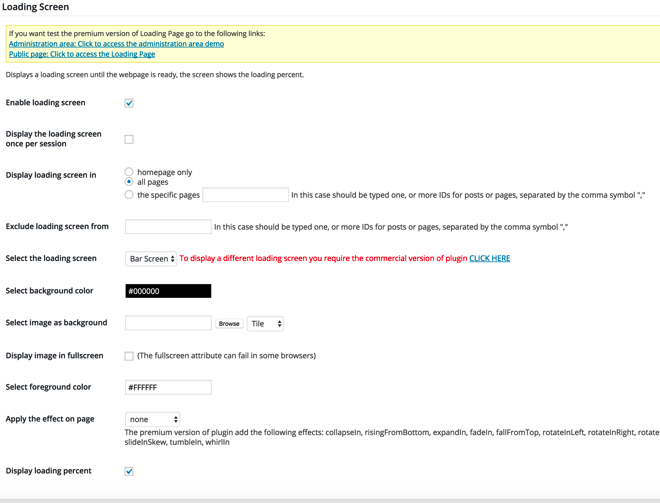The image size is (660, 503).
Task: Open the CLICK HERE commercial version link
Action: (489, 258)
